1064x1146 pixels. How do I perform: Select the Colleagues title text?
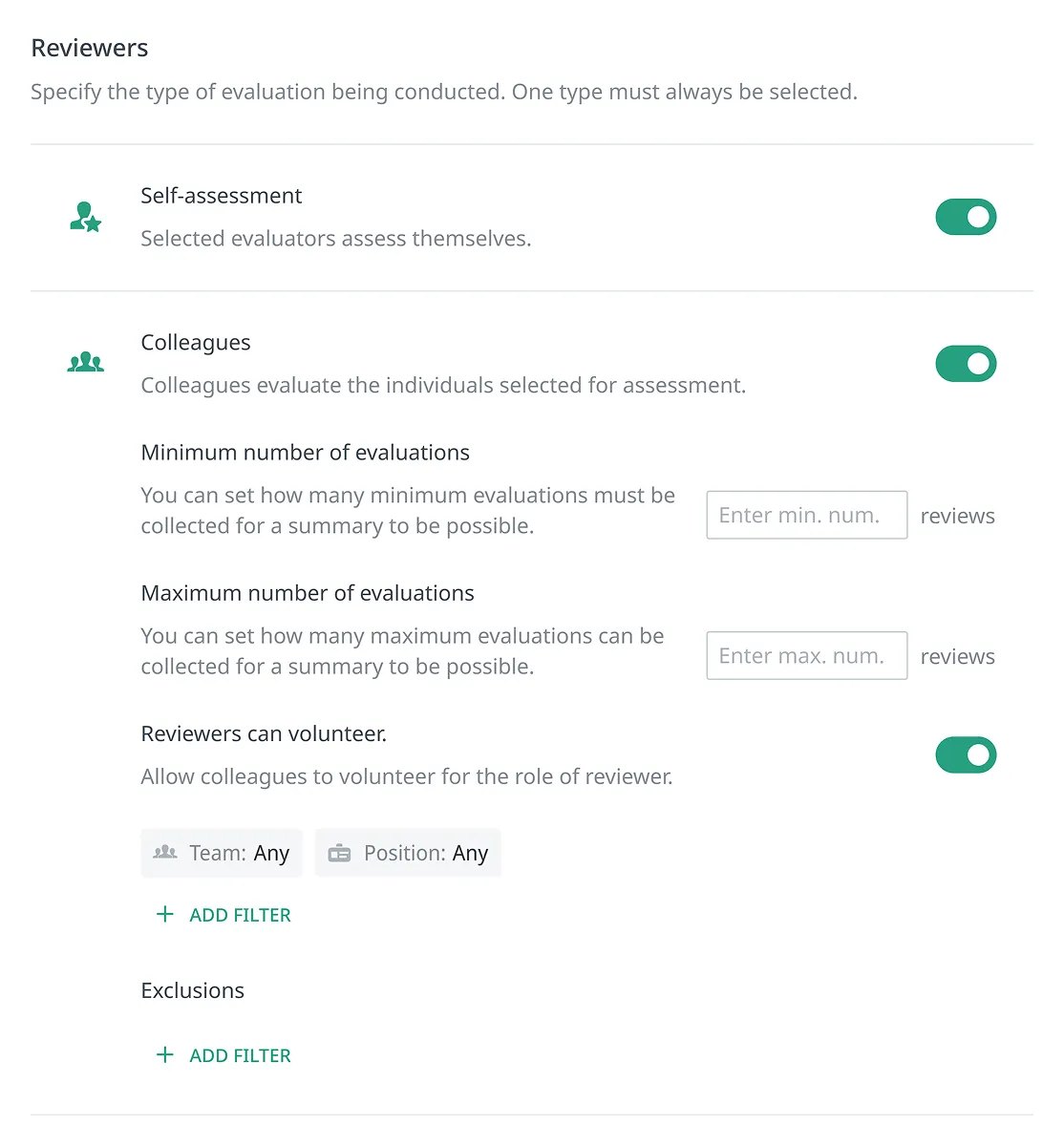coord(196,343)
